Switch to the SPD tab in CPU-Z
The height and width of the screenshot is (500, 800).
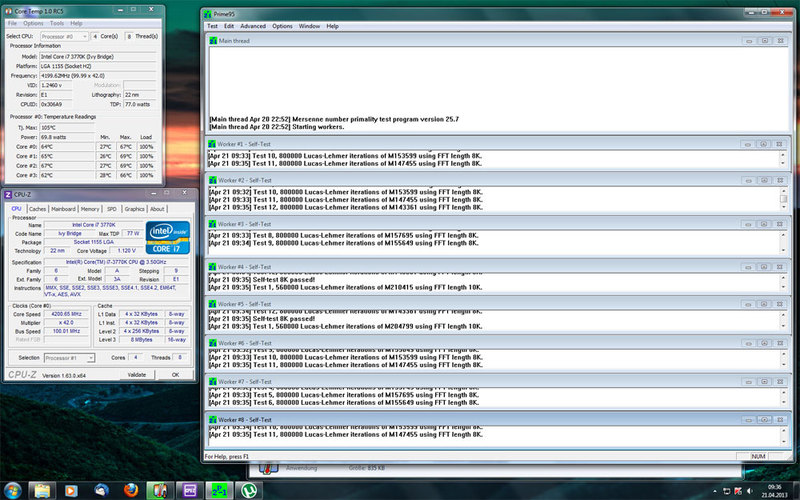[x=112, y=209]
